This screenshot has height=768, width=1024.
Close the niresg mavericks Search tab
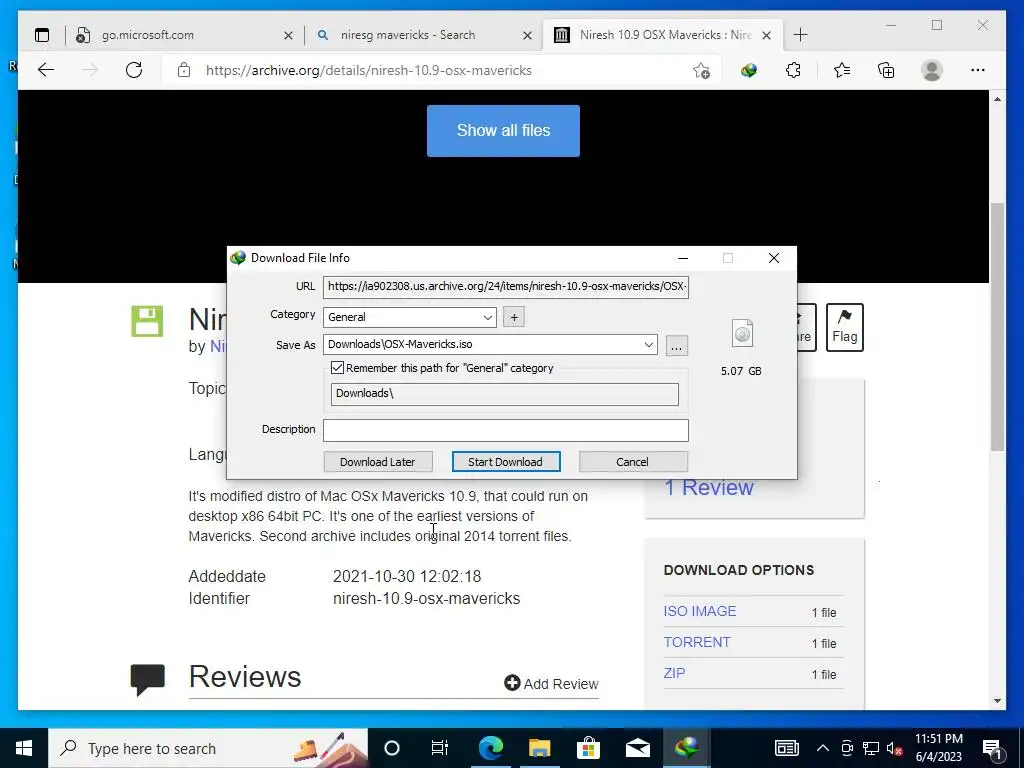[528, 35]
